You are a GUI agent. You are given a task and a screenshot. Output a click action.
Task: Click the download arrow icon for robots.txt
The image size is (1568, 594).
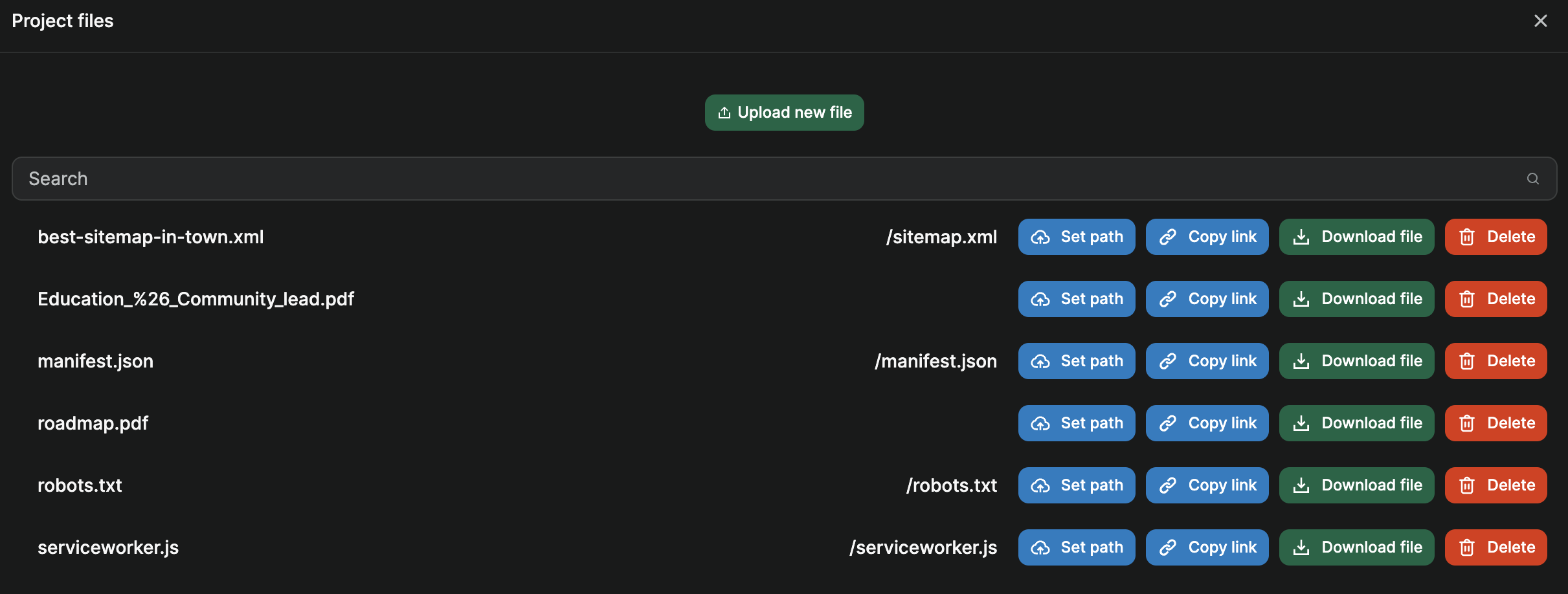[1302, 485]
